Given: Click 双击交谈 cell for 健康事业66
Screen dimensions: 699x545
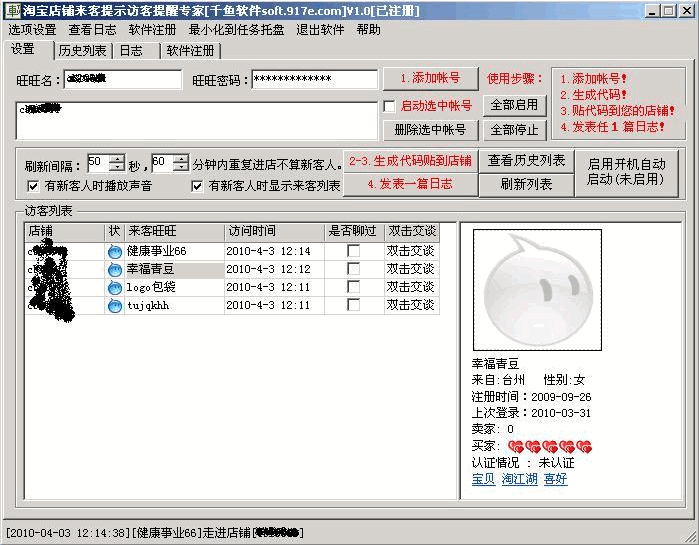Looking at the screenshot, I should click(411, 251).
